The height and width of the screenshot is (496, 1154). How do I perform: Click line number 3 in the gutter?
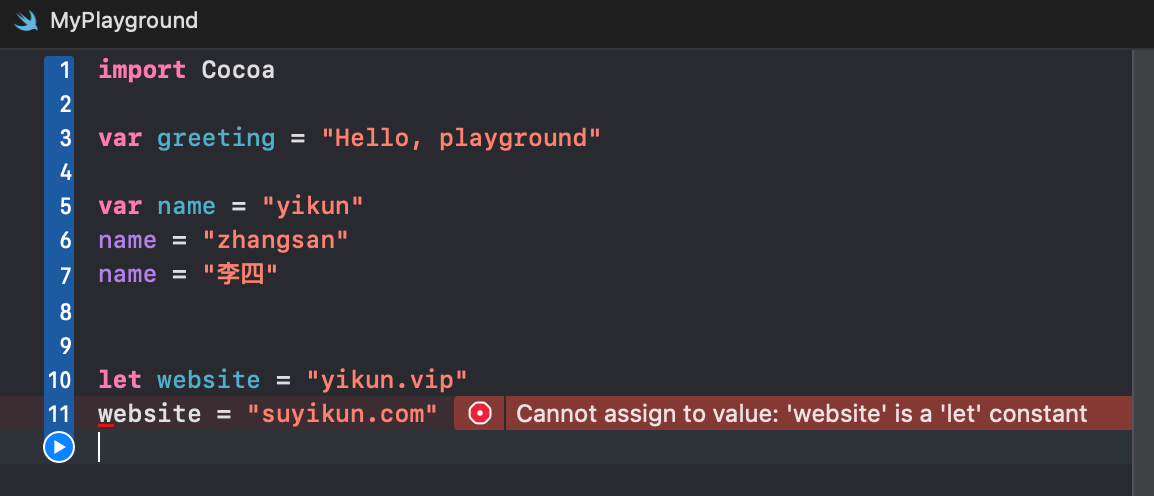(x=65, y=138)
